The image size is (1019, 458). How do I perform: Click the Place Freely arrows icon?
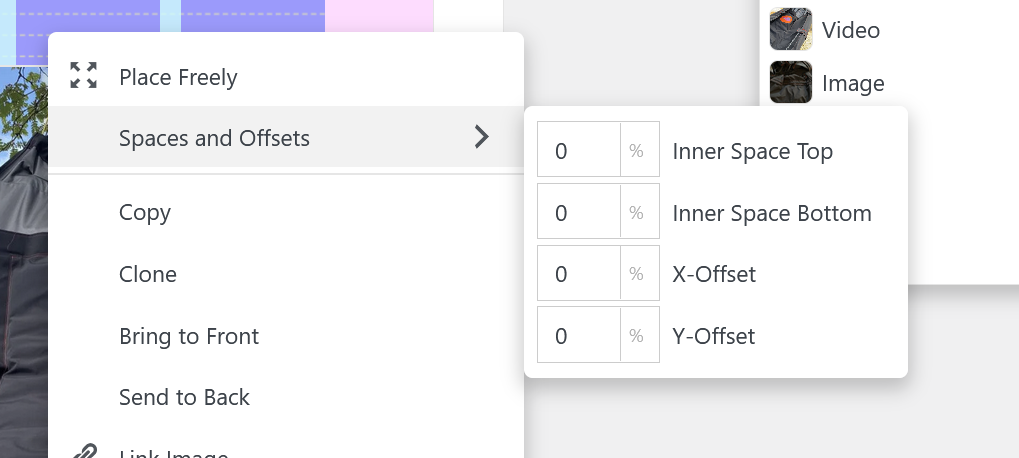[x=84, y=76]
